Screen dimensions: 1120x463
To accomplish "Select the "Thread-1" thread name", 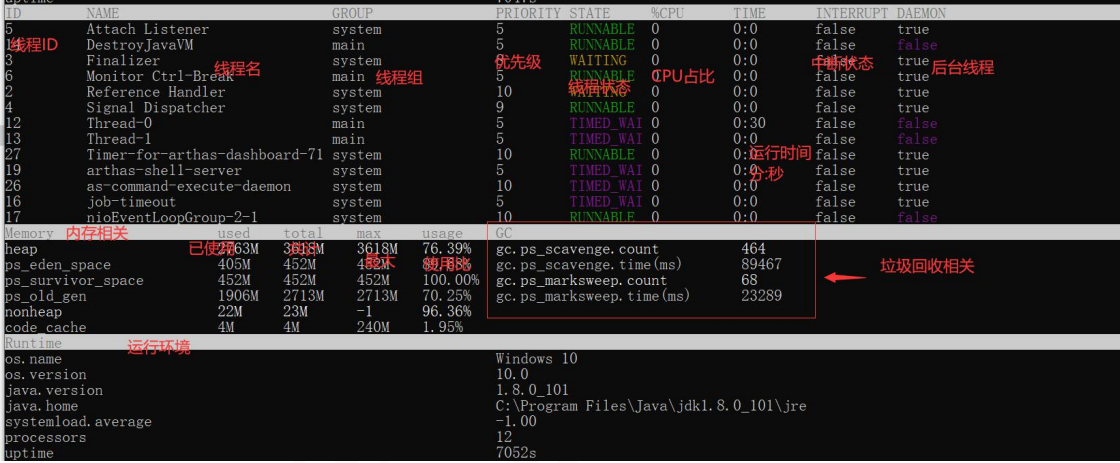I will (x=119, y=139).
